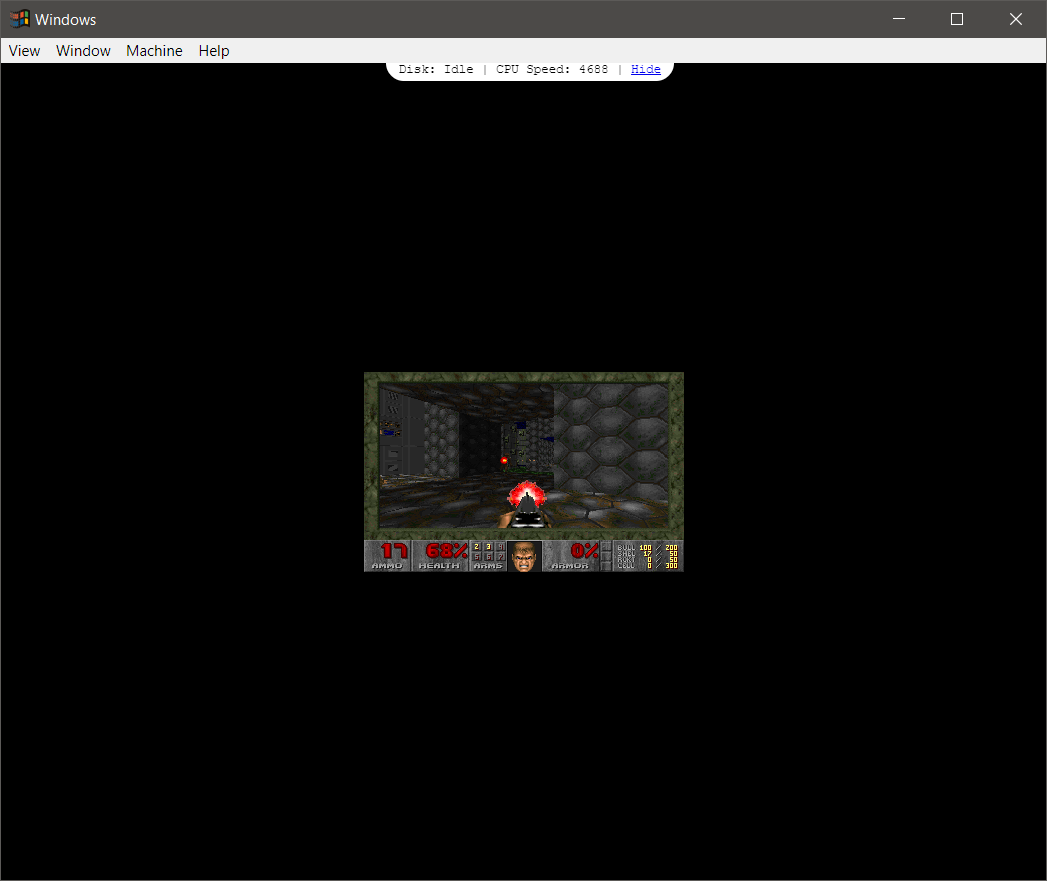Click the SHEL ammo row 17 / 50
This screenshot has width=1047, height=881.
648,554
